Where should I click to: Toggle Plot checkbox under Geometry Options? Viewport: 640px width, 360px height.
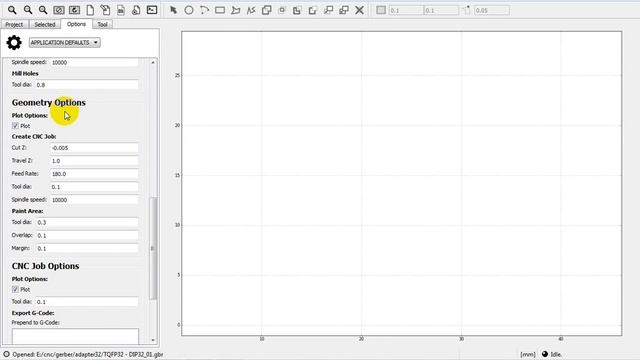[x=16, y=126]
